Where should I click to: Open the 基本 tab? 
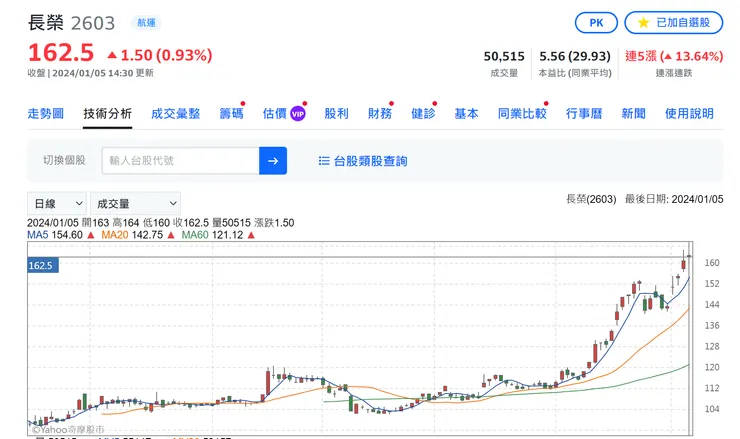[466, 114]
